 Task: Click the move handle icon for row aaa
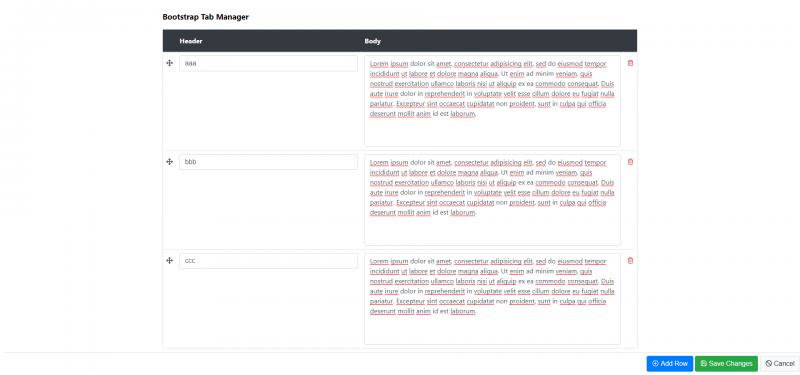click(x=170, y=63)
